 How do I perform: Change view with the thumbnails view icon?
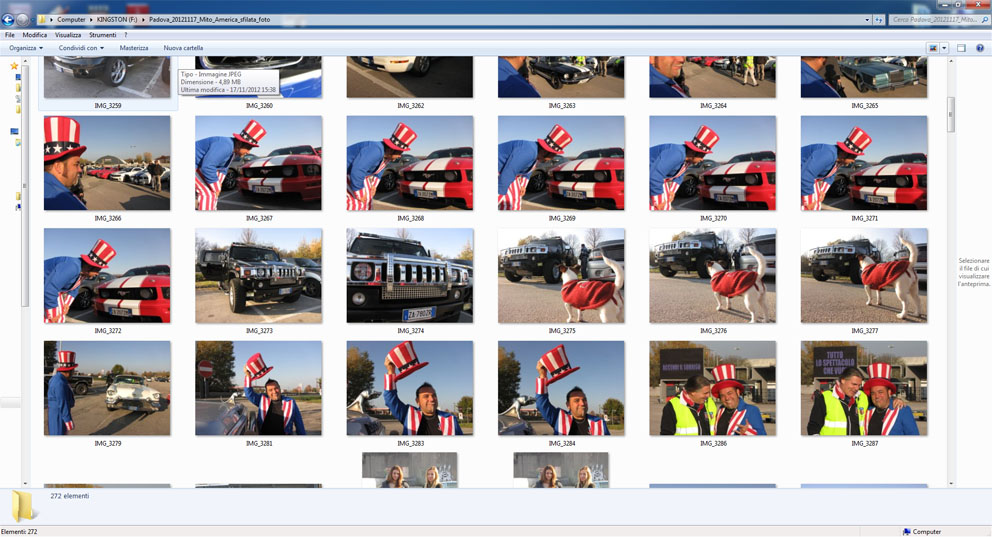tap(933, 48)
